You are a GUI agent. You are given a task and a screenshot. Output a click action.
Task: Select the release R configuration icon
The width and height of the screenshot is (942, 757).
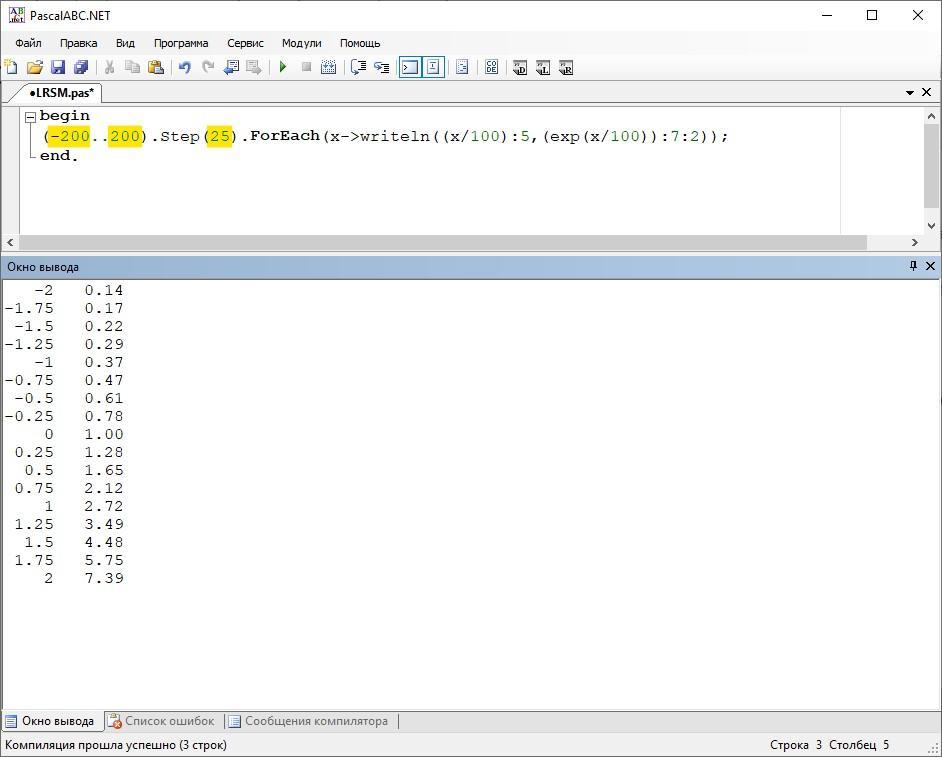pos(566,67)
